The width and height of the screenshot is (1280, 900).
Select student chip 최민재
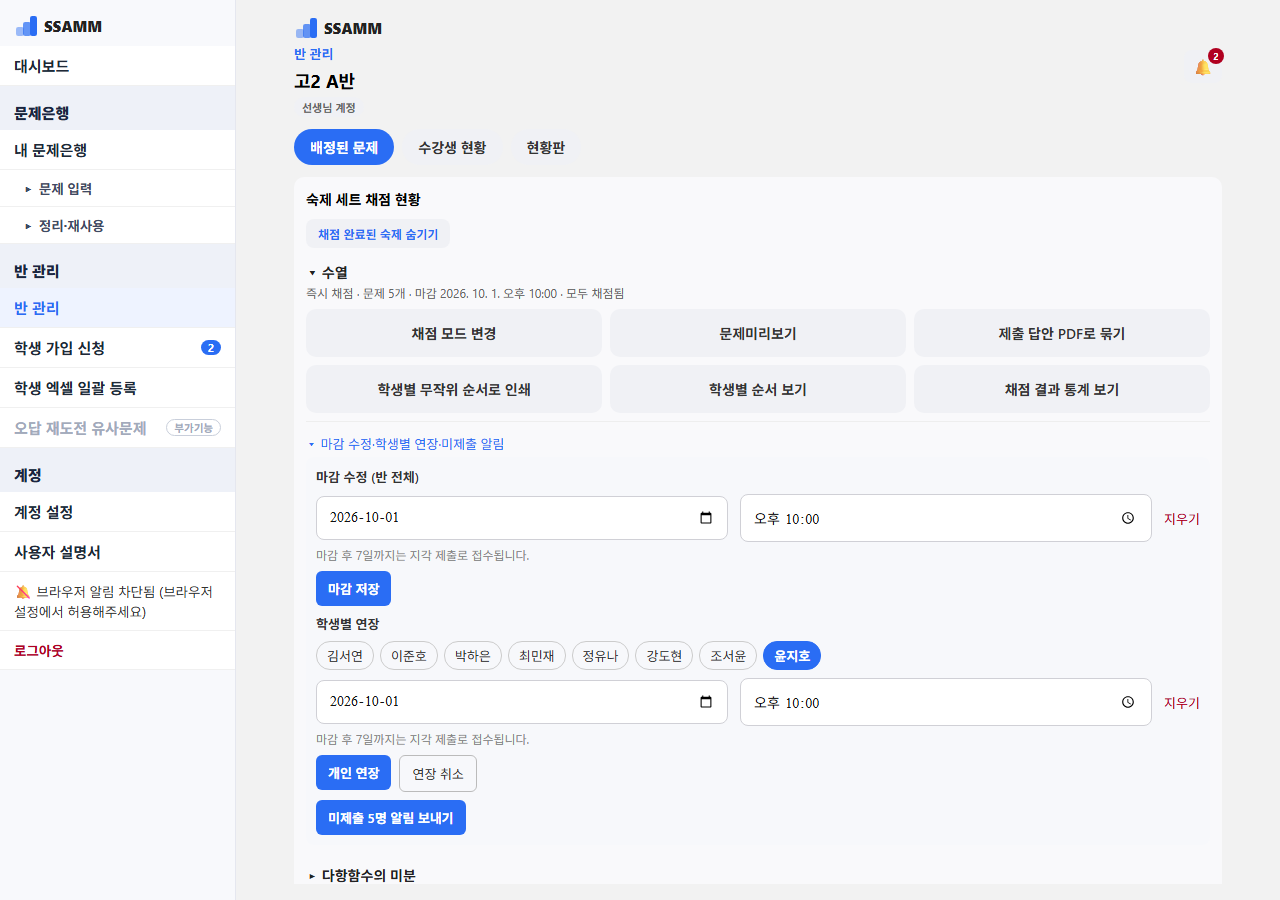click(x=537, y=656)
